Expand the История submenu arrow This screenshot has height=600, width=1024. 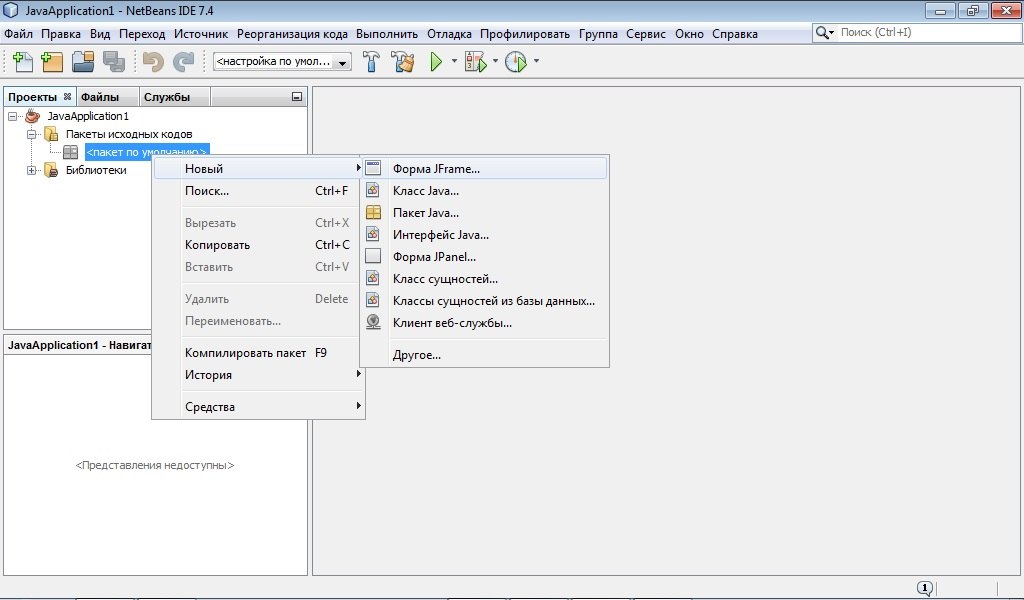pos(359,374)
